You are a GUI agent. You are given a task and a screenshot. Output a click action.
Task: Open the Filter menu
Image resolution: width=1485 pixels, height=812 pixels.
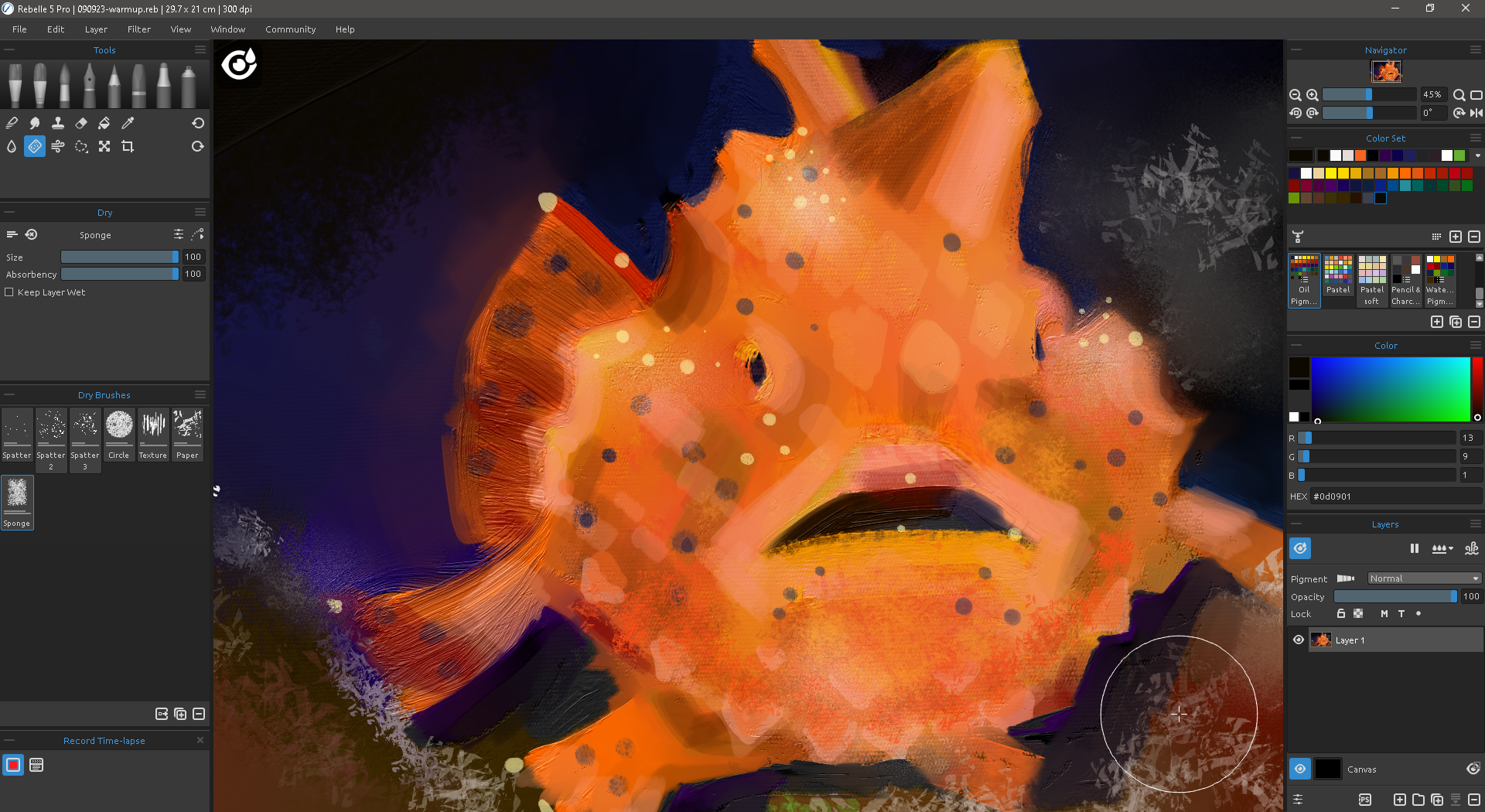point(139,29)
